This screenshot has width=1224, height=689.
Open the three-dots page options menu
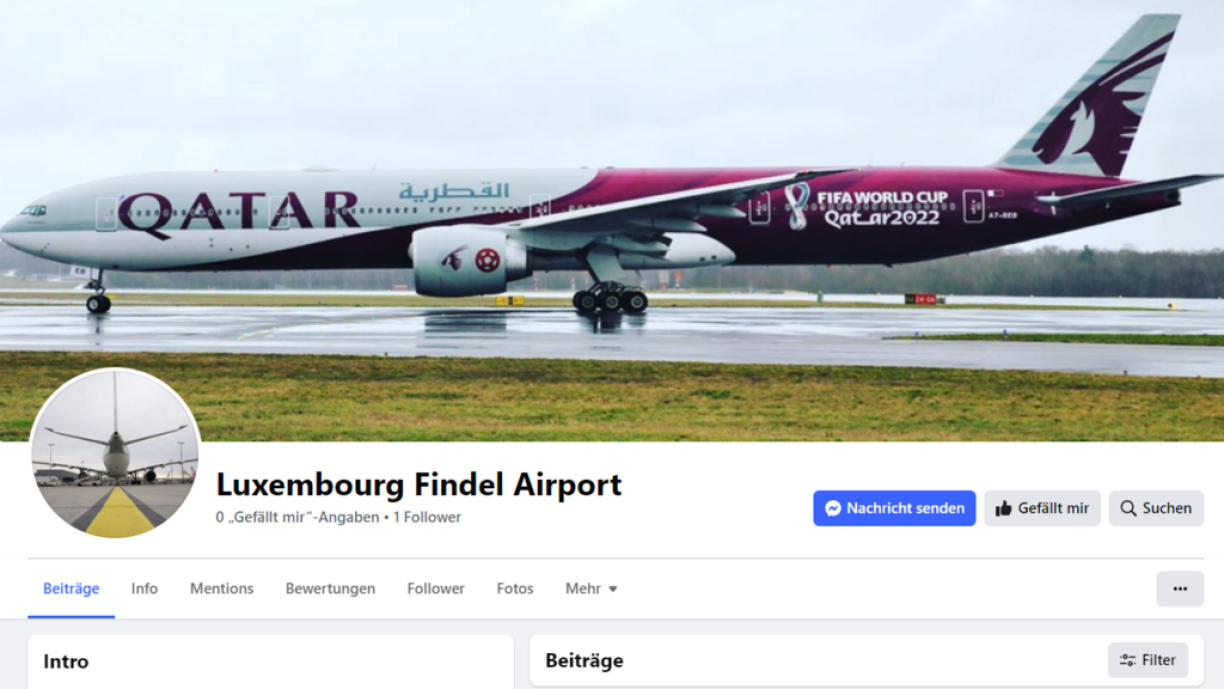click(1180, 589)
